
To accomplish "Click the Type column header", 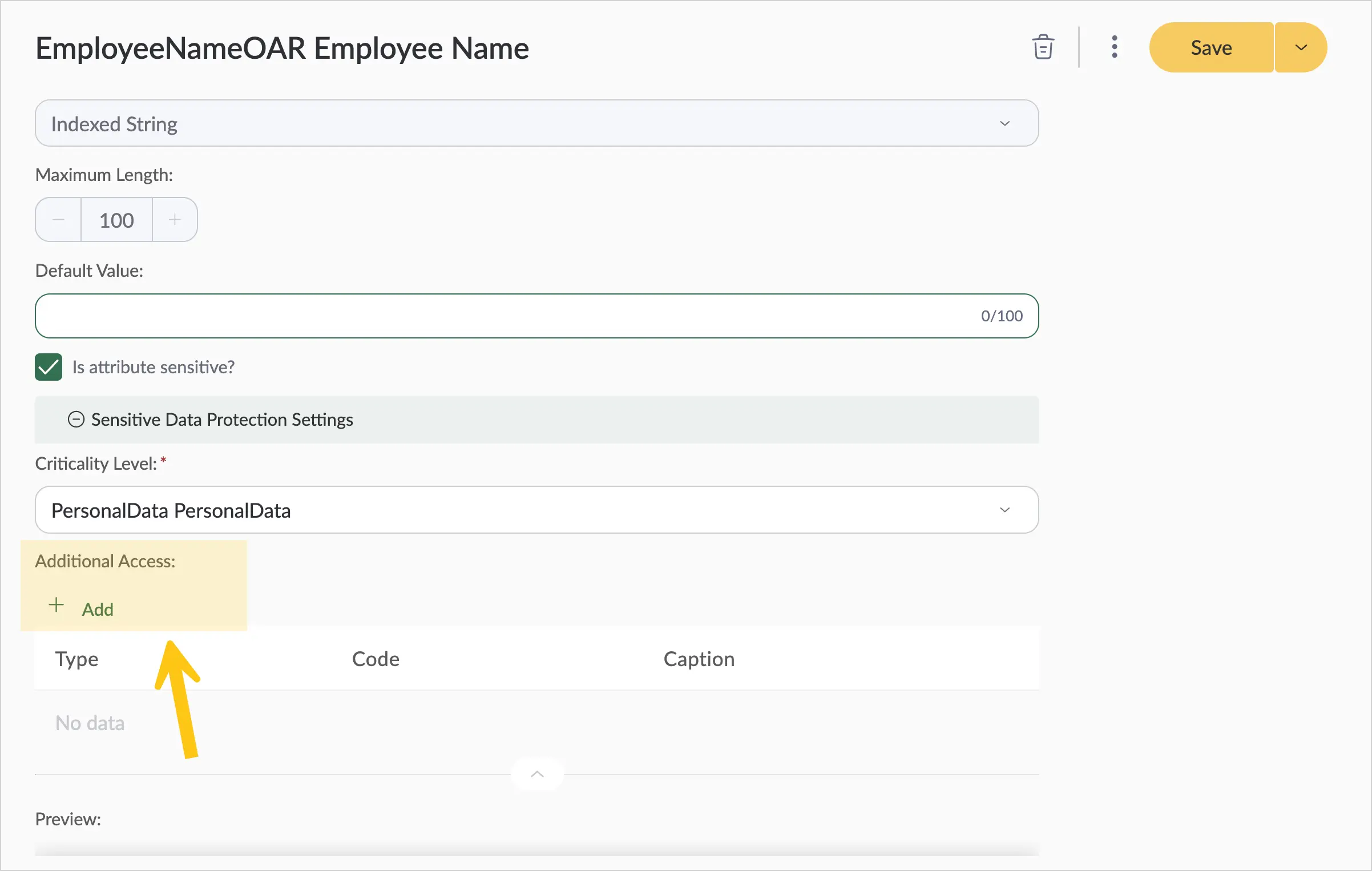I will click(x=76, y=659).
